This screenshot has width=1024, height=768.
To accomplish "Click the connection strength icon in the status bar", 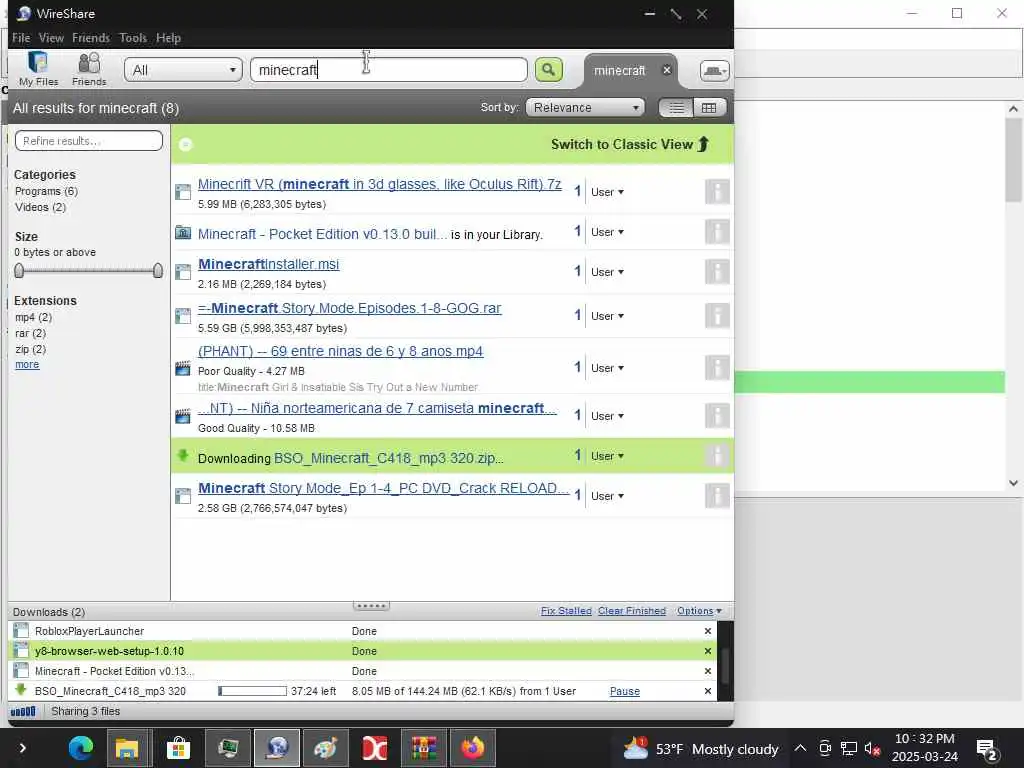I will coord(23,711).
